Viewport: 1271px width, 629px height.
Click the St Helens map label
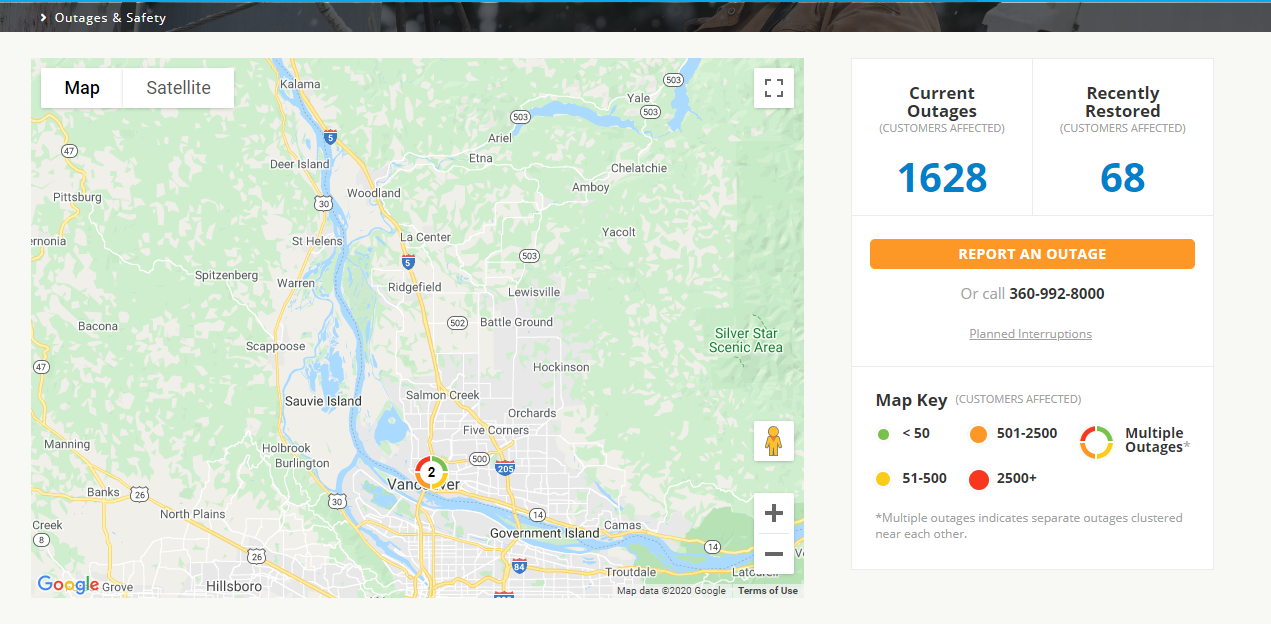[317, 241]
